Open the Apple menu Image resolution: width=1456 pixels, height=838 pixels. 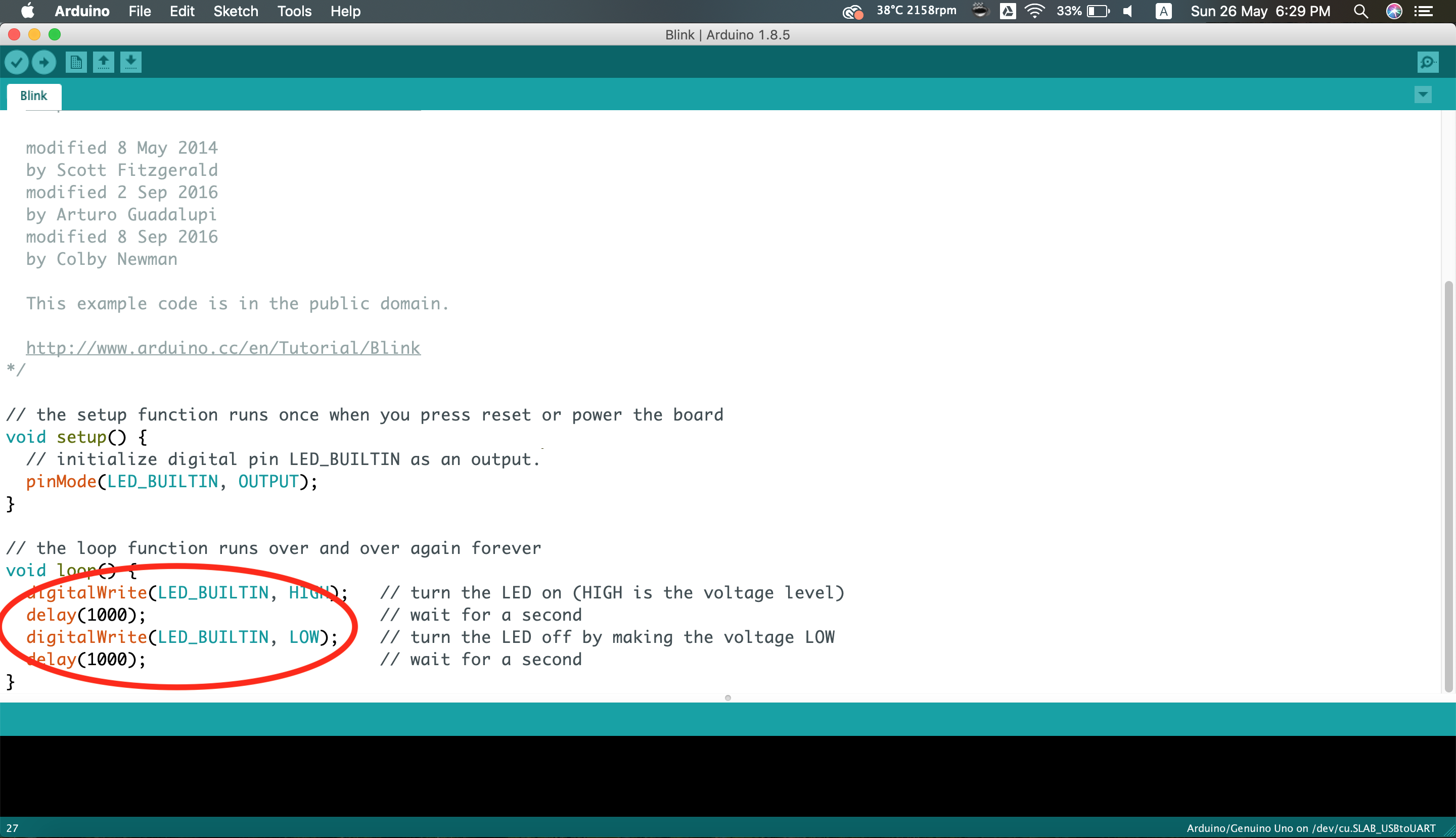tap(27, 12)
